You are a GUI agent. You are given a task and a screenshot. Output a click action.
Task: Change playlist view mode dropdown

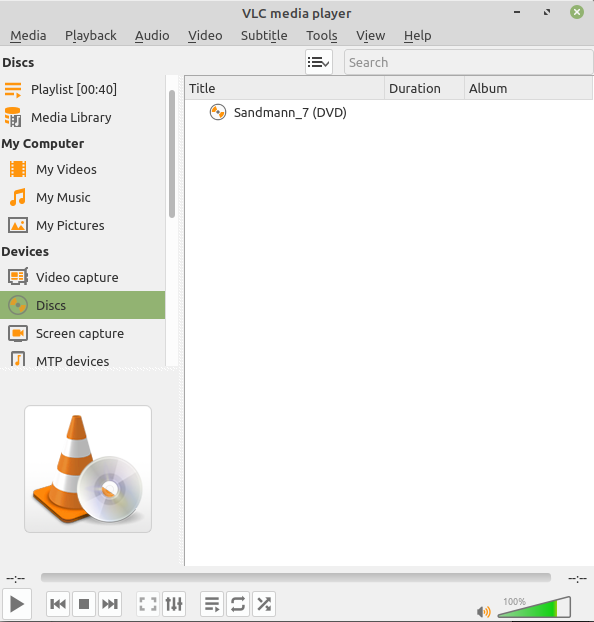[319, 62]
